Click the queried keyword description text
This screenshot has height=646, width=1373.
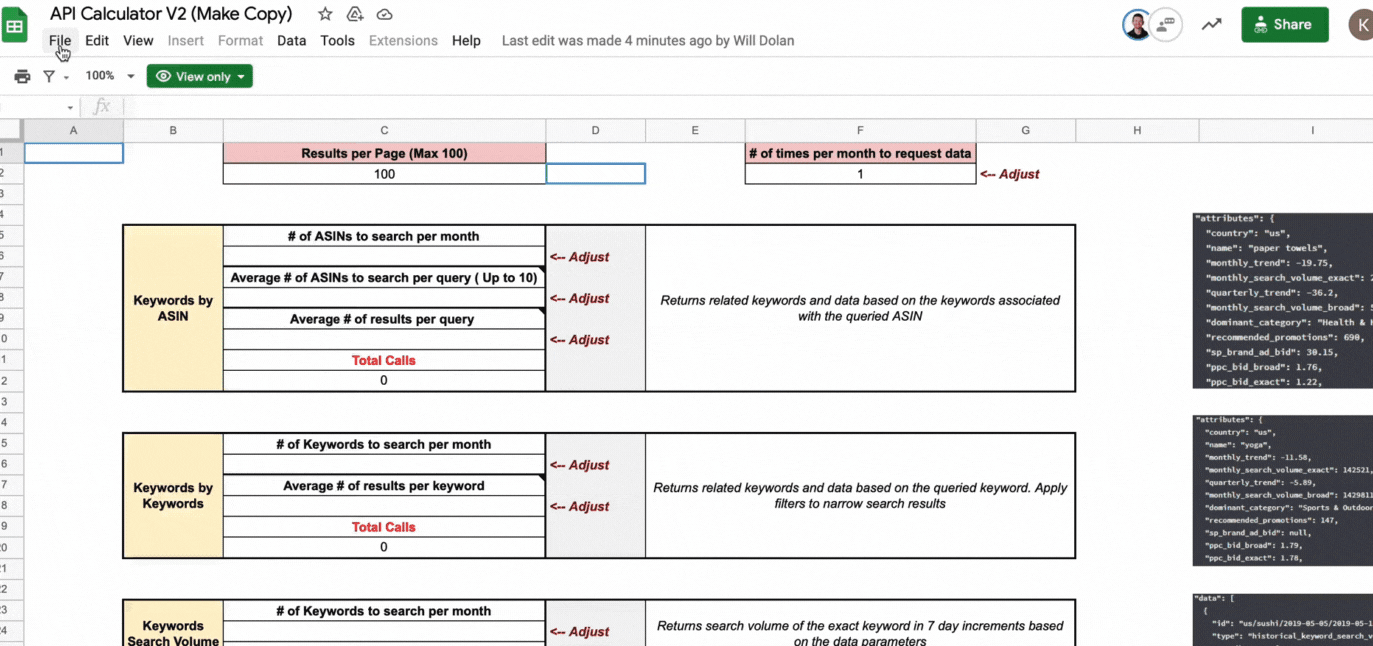(x=860, y=496)
